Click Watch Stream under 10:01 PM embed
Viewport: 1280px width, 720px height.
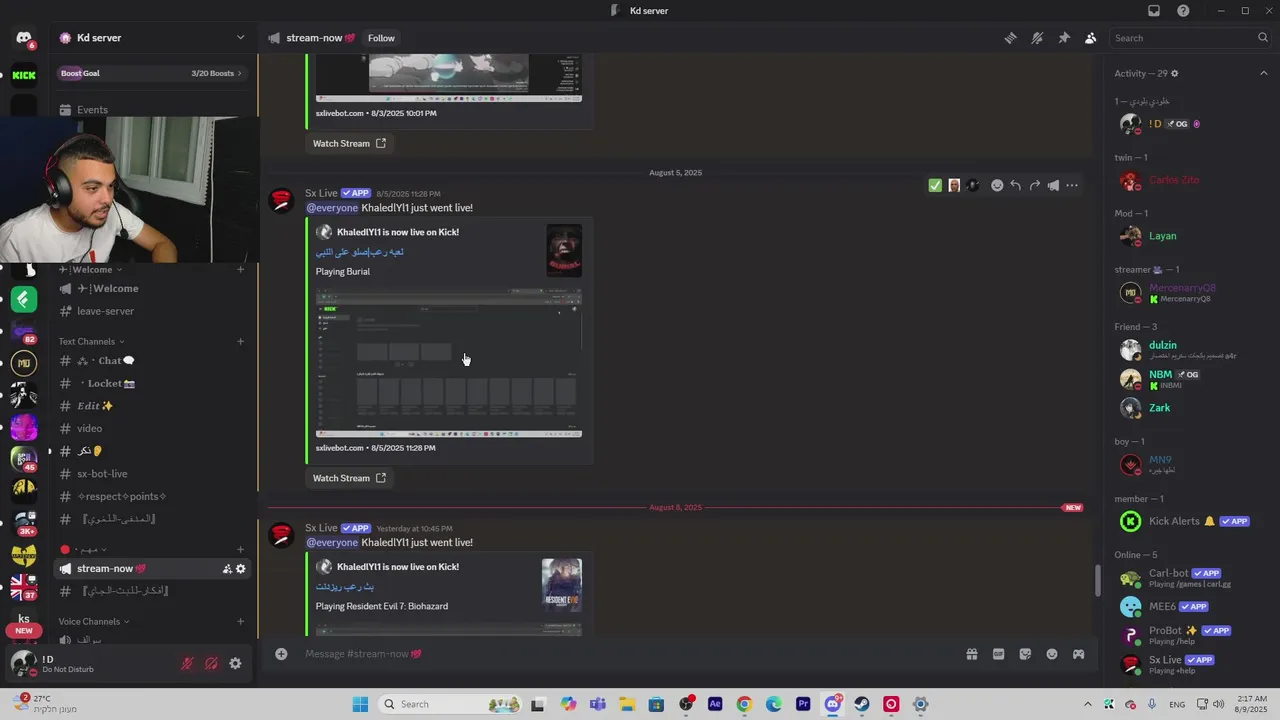(349, 143)
